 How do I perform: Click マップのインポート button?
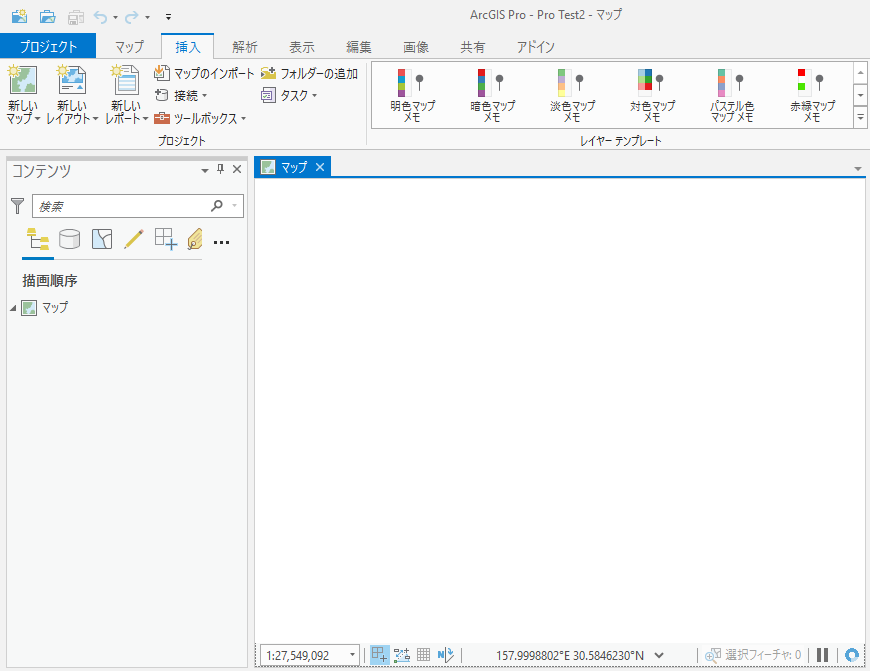coord(204,73)
